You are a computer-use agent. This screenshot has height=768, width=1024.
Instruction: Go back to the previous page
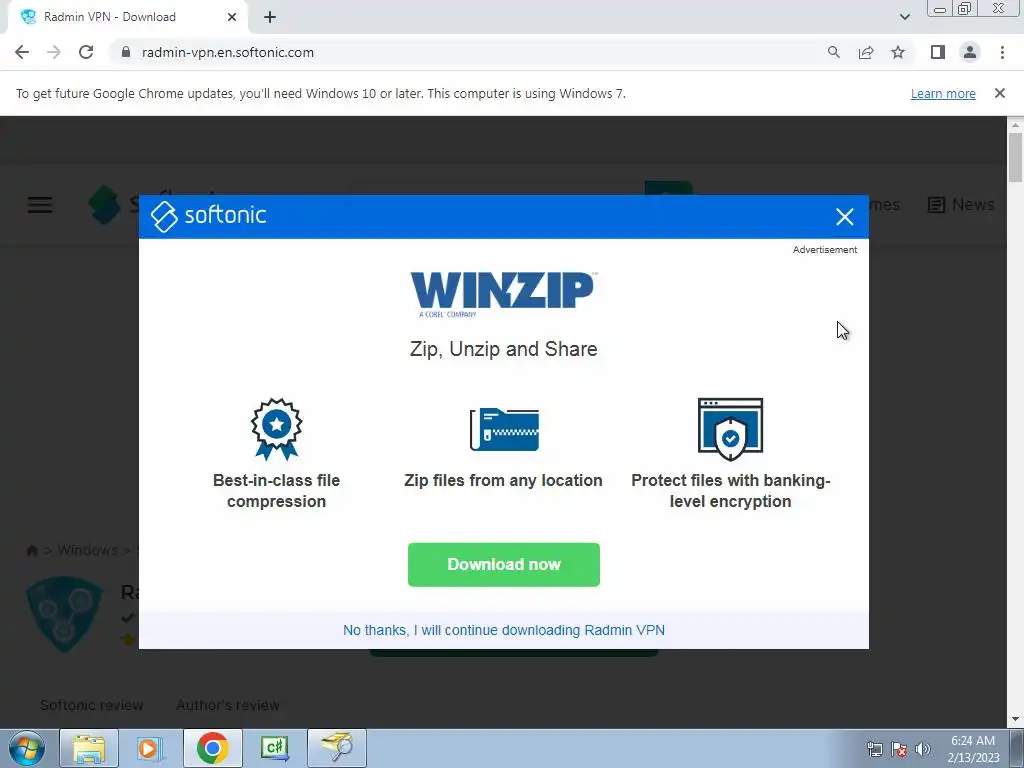click(x=22, y=52)
